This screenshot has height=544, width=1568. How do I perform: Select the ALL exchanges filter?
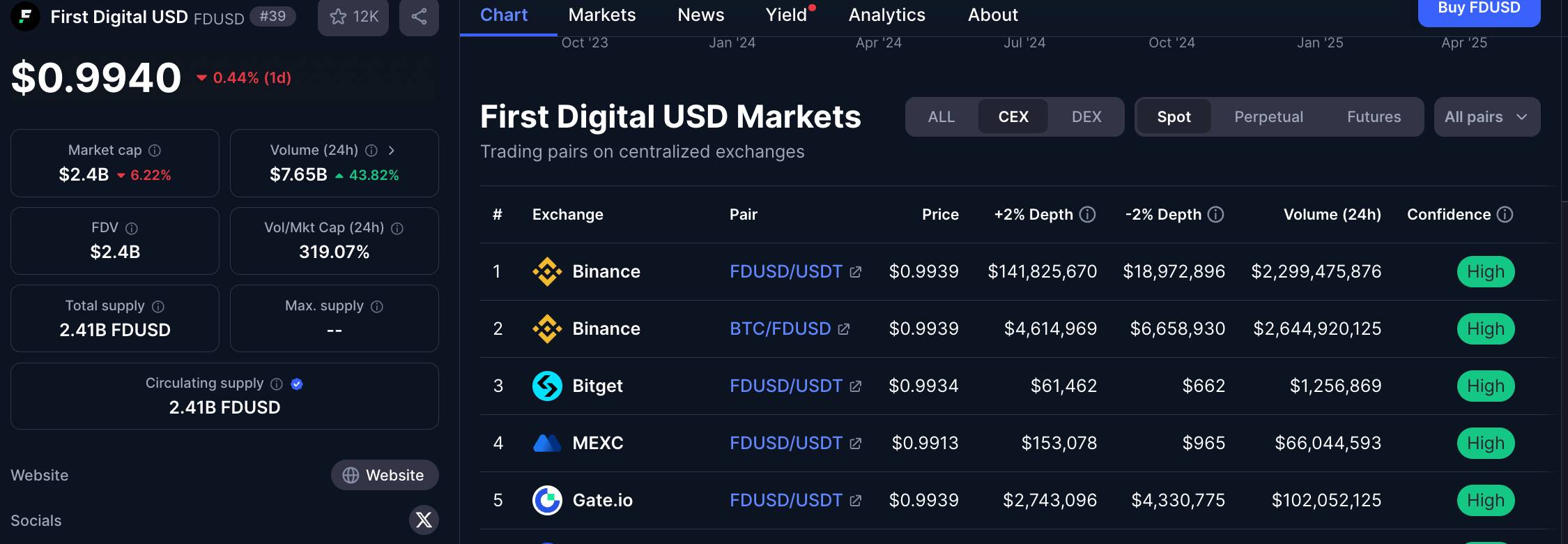pos(941,117)
